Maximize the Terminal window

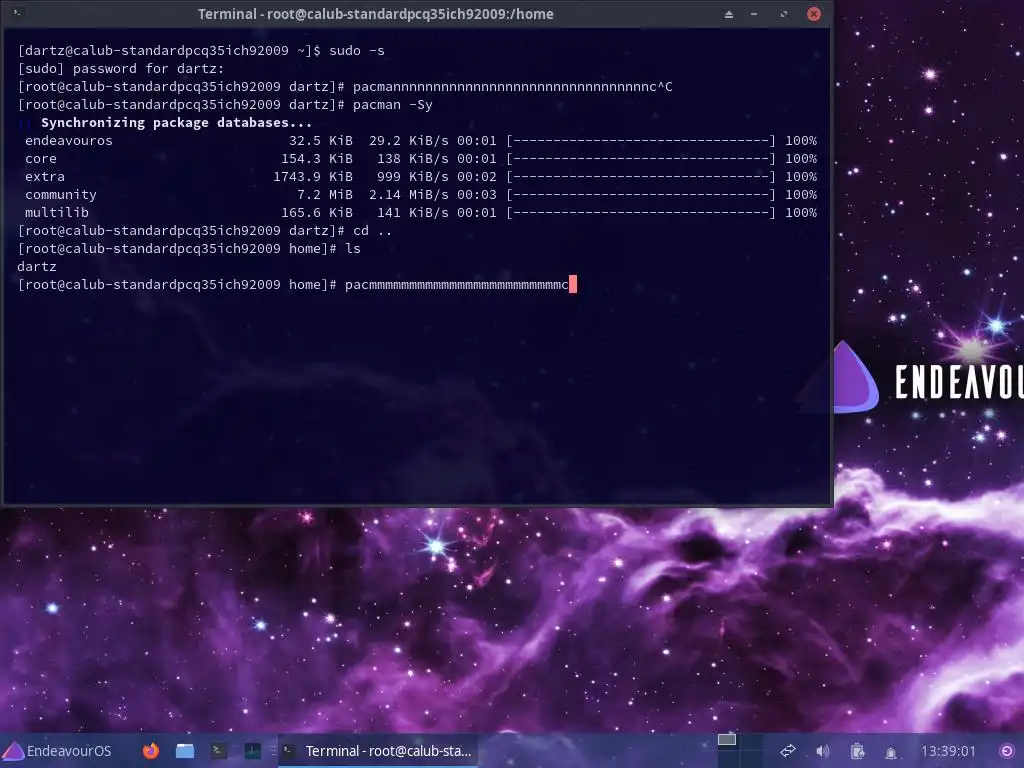pos(784,14)
